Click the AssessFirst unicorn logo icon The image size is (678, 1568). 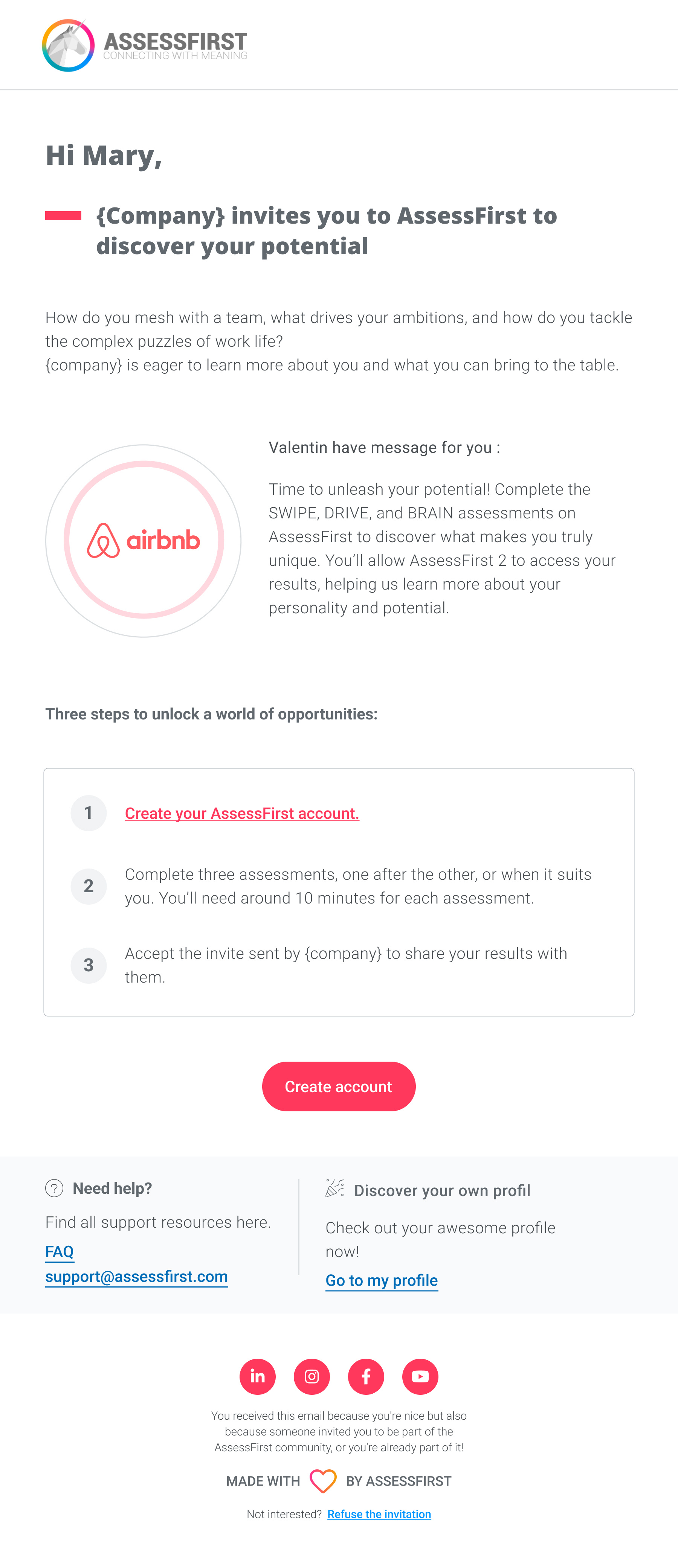tap(68, 46)
